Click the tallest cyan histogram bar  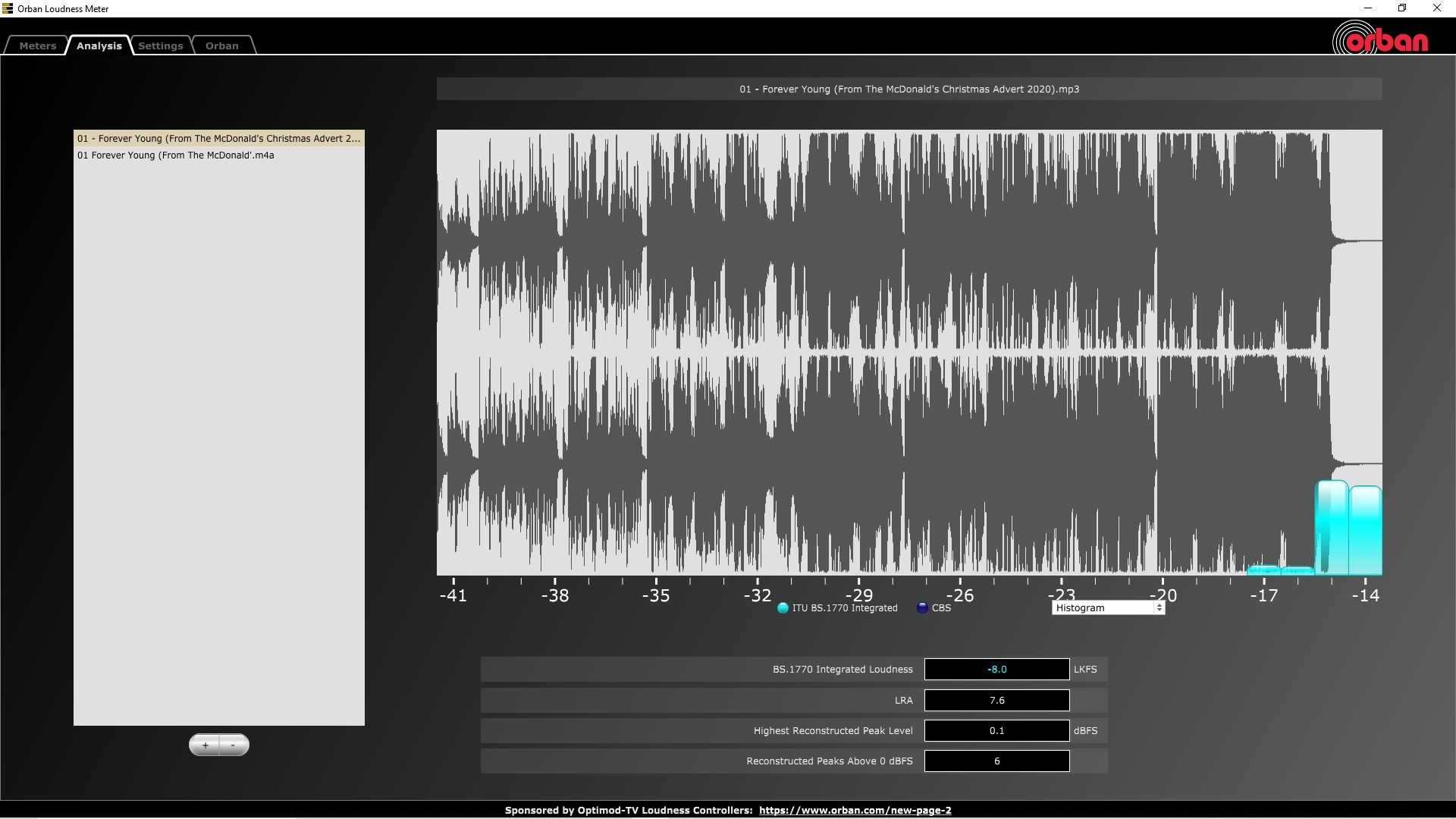[x=1332, y=528]
